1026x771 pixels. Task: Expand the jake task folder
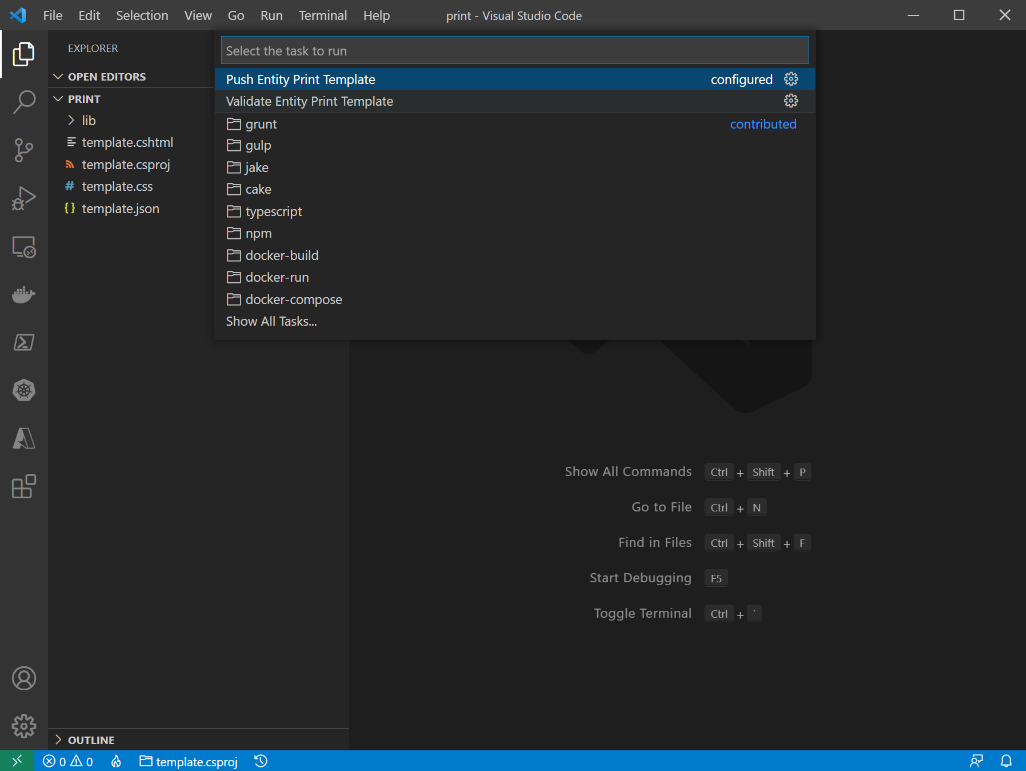click(x=515, y=168)
